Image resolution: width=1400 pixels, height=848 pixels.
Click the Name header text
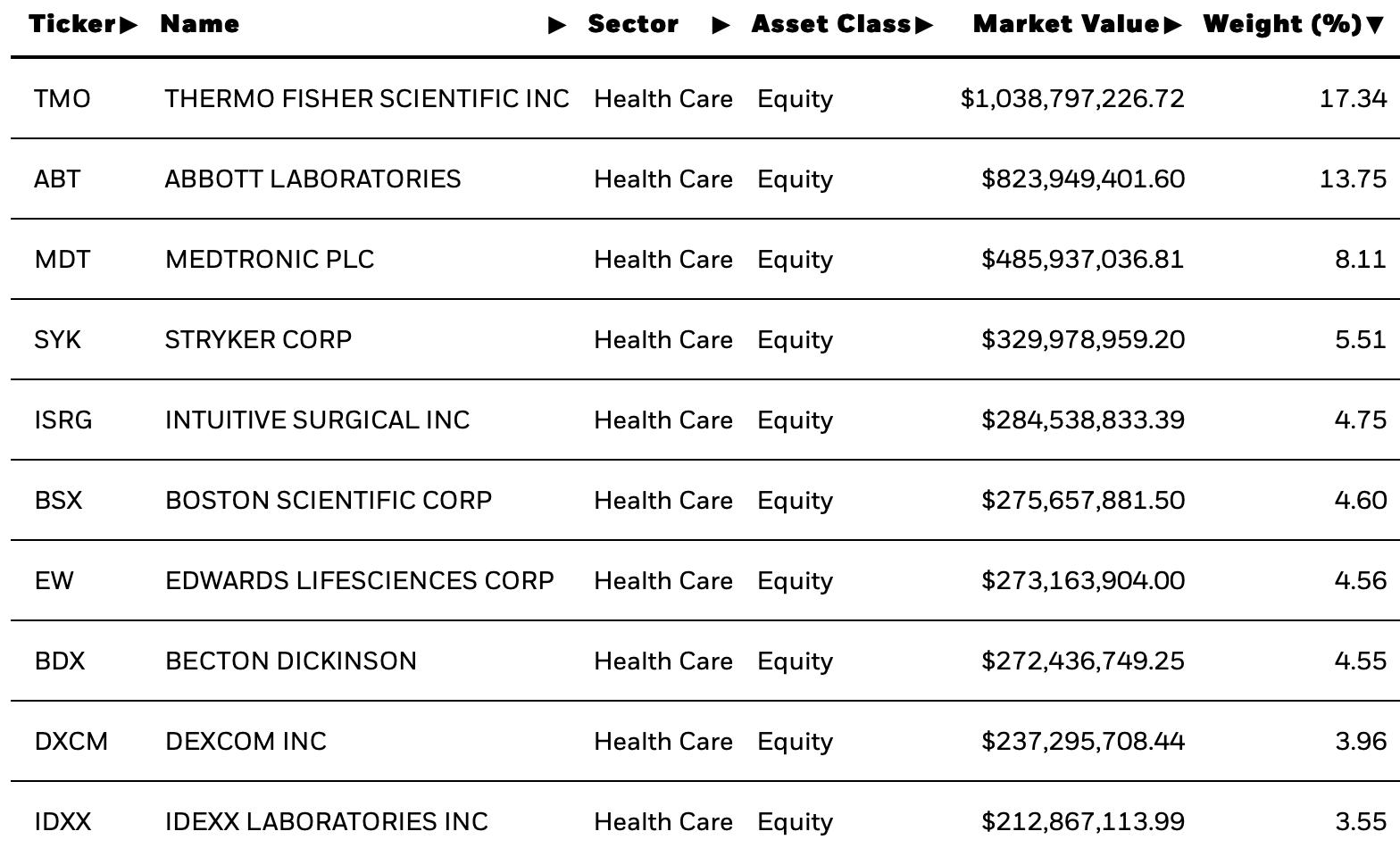[x=200, y=24]
